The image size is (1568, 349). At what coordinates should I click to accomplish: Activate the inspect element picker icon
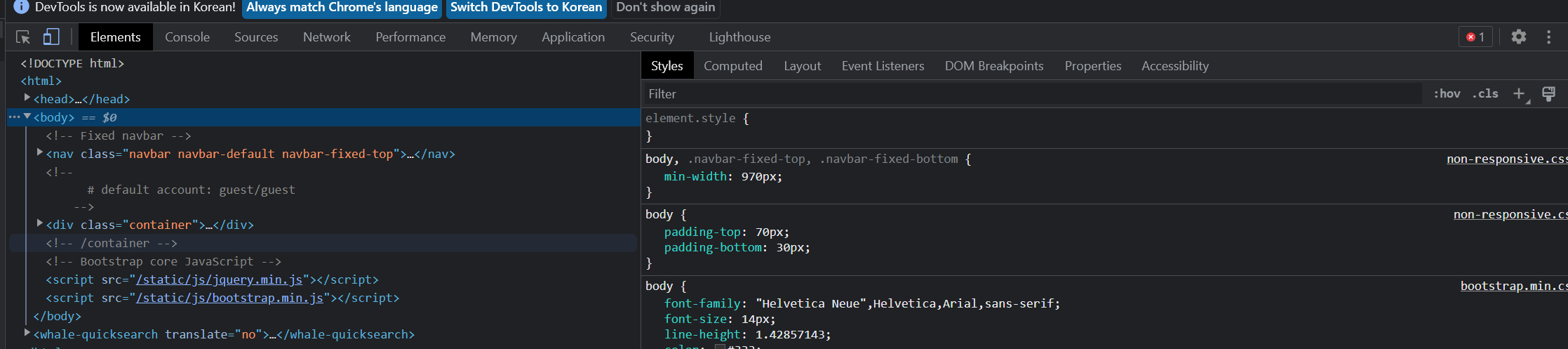[23, 37]
